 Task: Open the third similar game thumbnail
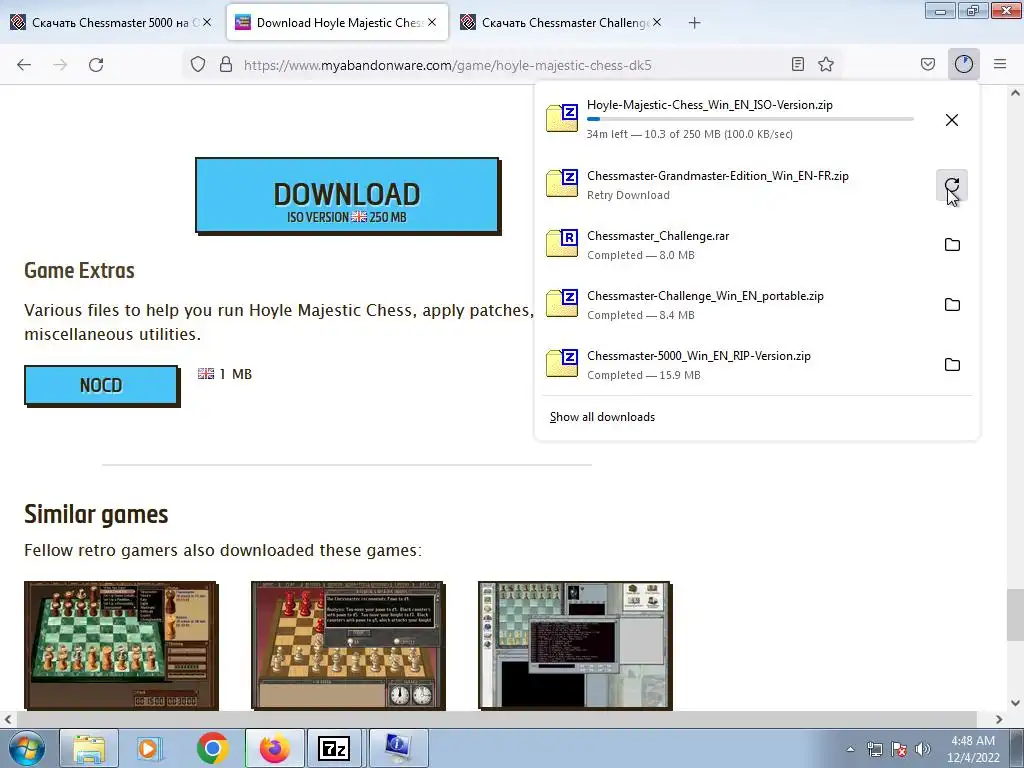click(575, 645)
